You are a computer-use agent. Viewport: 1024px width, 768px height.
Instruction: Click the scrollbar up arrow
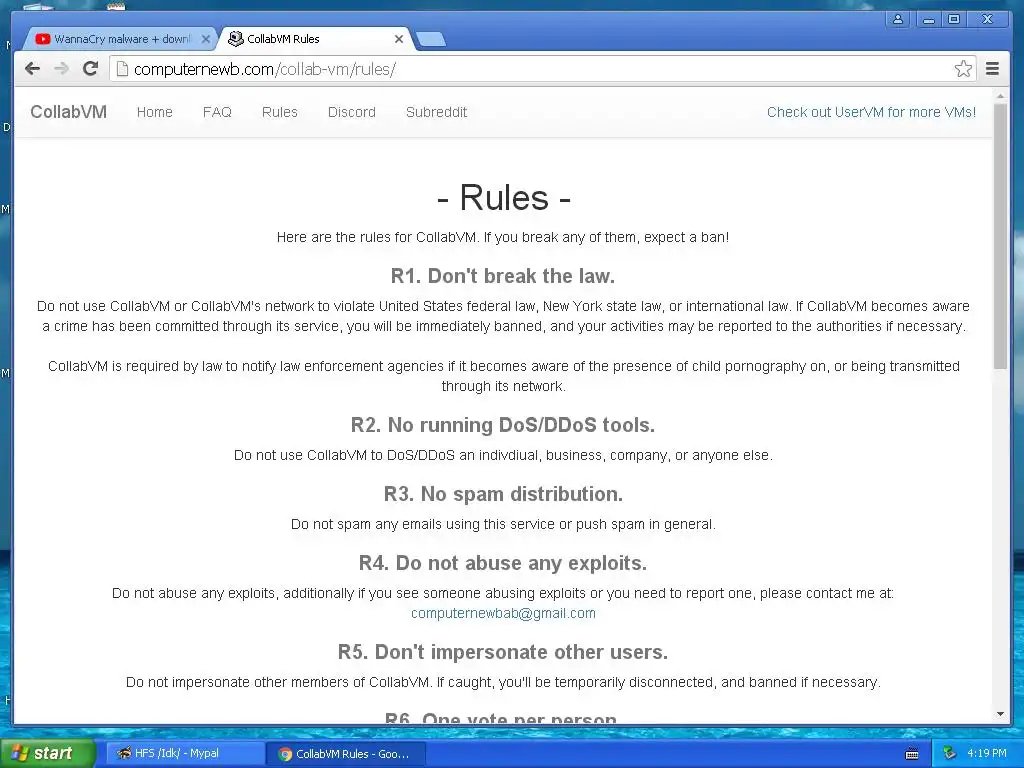click(1000, 96)
